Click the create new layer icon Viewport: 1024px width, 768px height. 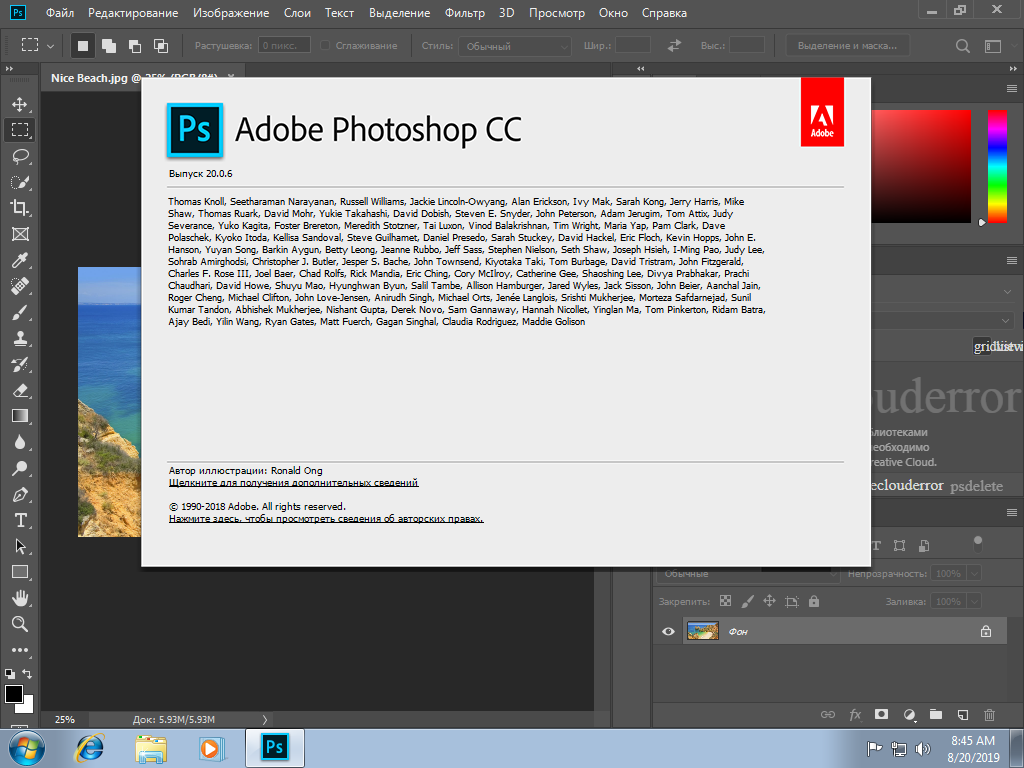[x=962, y=715]
